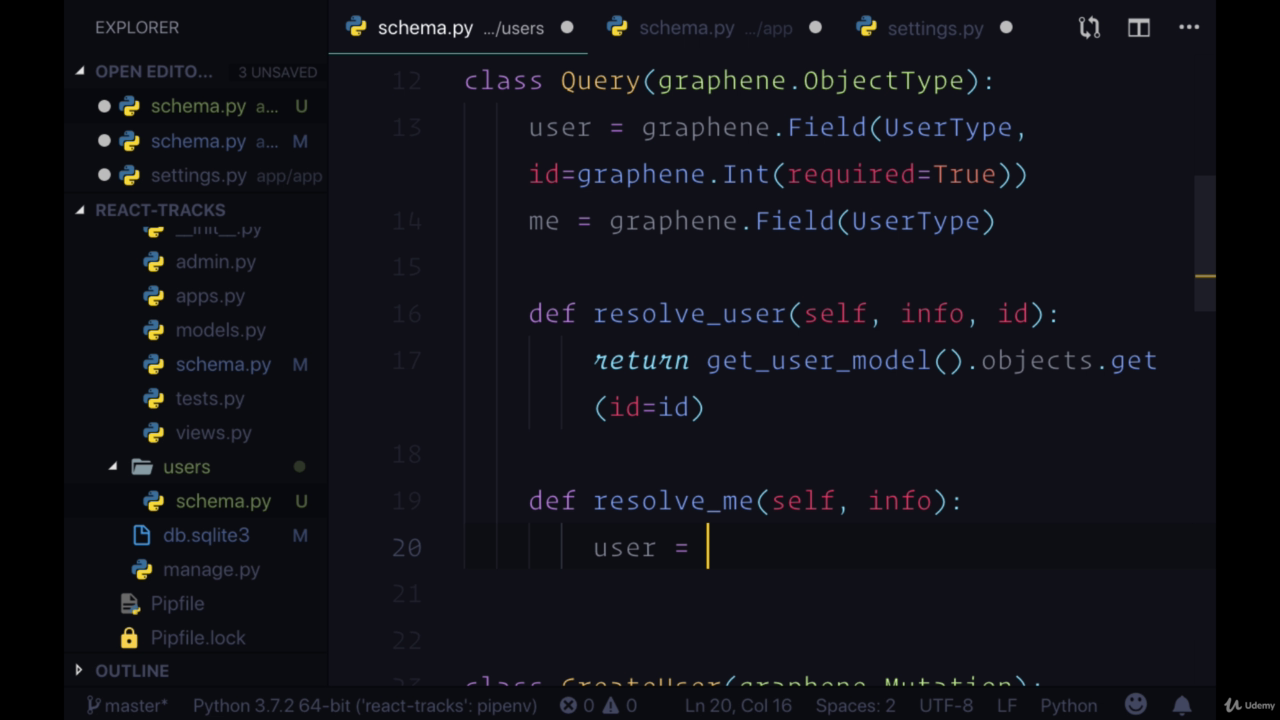Collapse the REACT-TRACKS folder section
This screenshot has width=1280, height=720.
[81, 210]
